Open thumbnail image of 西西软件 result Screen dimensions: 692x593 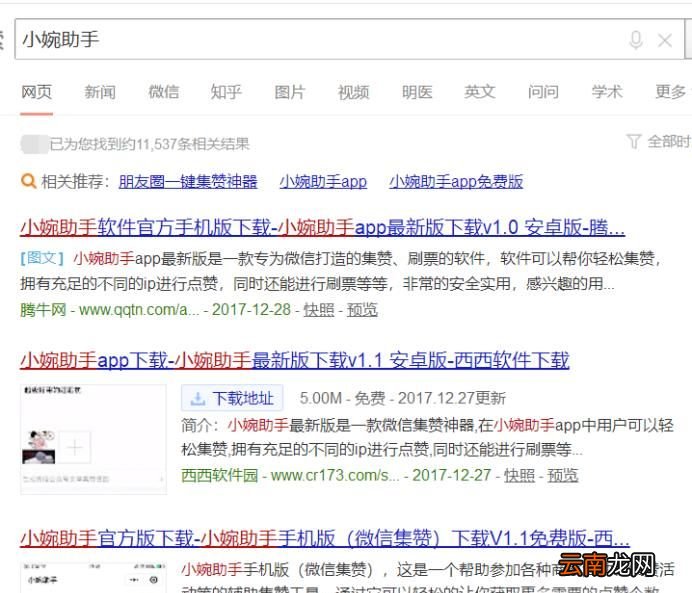[94, 439]
